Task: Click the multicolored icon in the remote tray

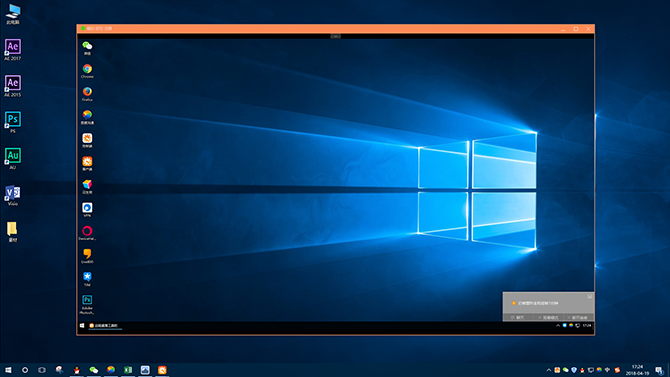Action: tap(571, 326)
